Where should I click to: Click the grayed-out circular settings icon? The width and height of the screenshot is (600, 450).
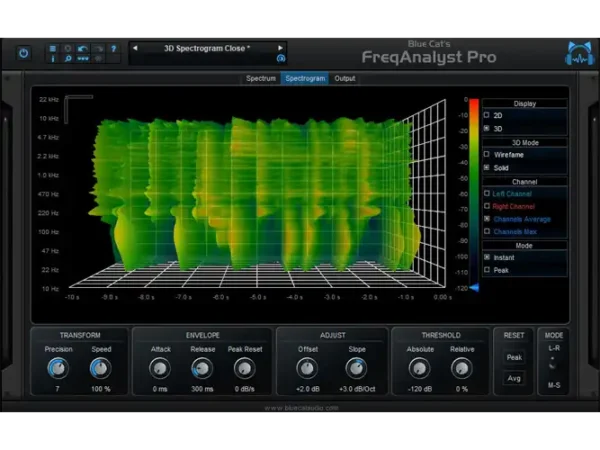(x=68, y=49)
